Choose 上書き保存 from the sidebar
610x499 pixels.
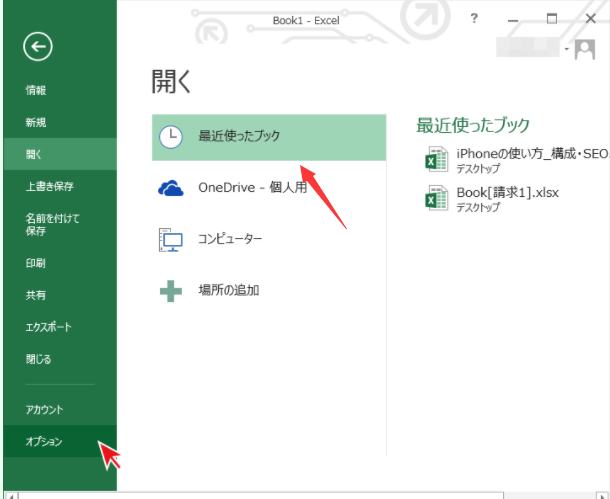click(60, 186)
